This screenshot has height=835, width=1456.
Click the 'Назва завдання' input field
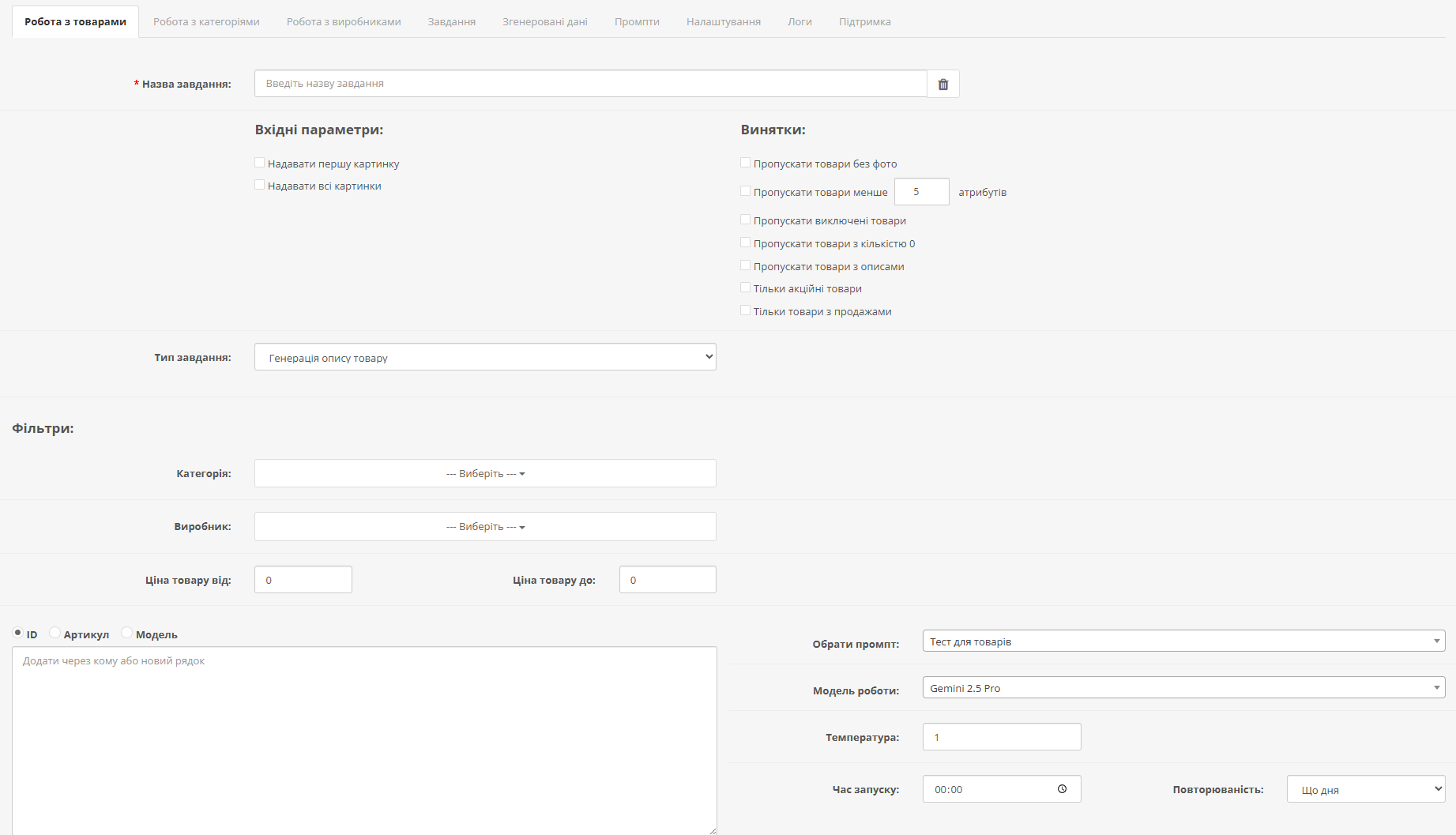pos(590,84)
